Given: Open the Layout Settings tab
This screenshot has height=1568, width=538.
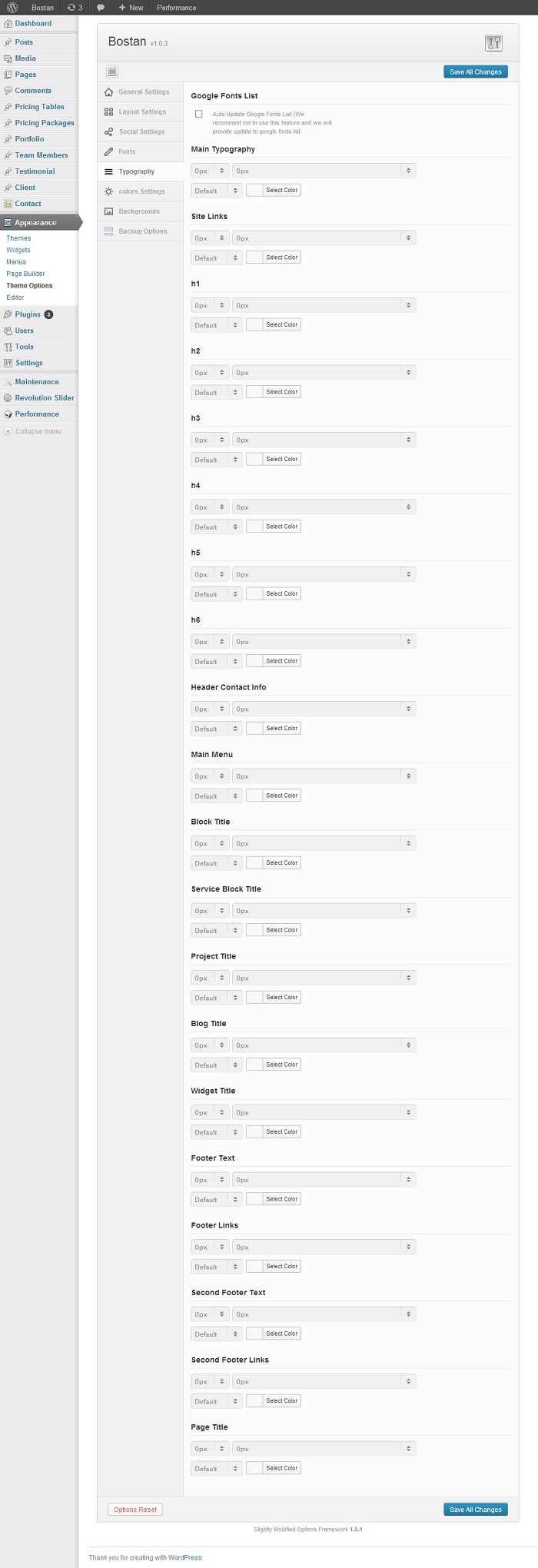Looking at the screenshot, I should pyautogui.click(x=141, y=112).
